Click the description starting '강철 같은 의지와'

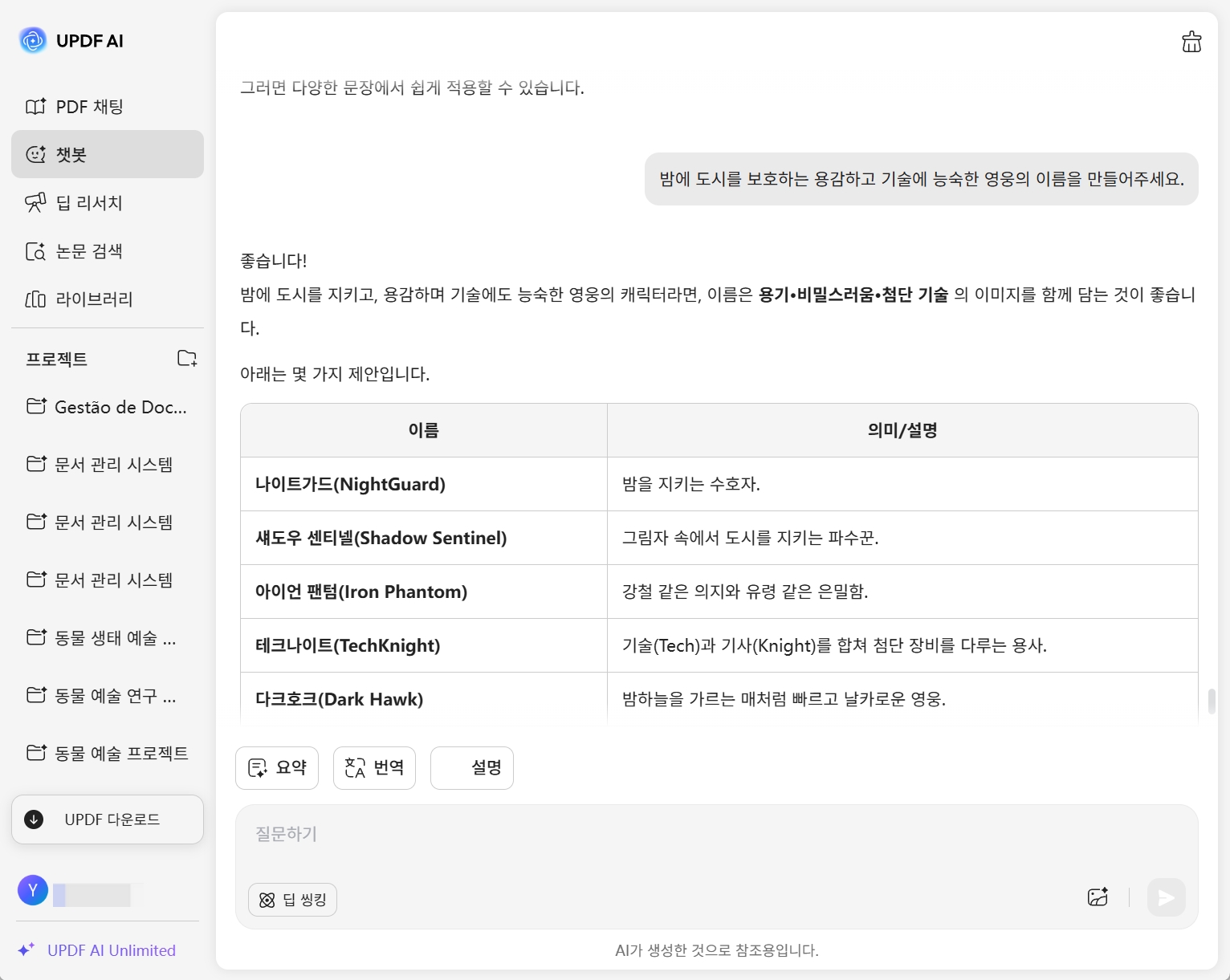(x=745, y=592)
